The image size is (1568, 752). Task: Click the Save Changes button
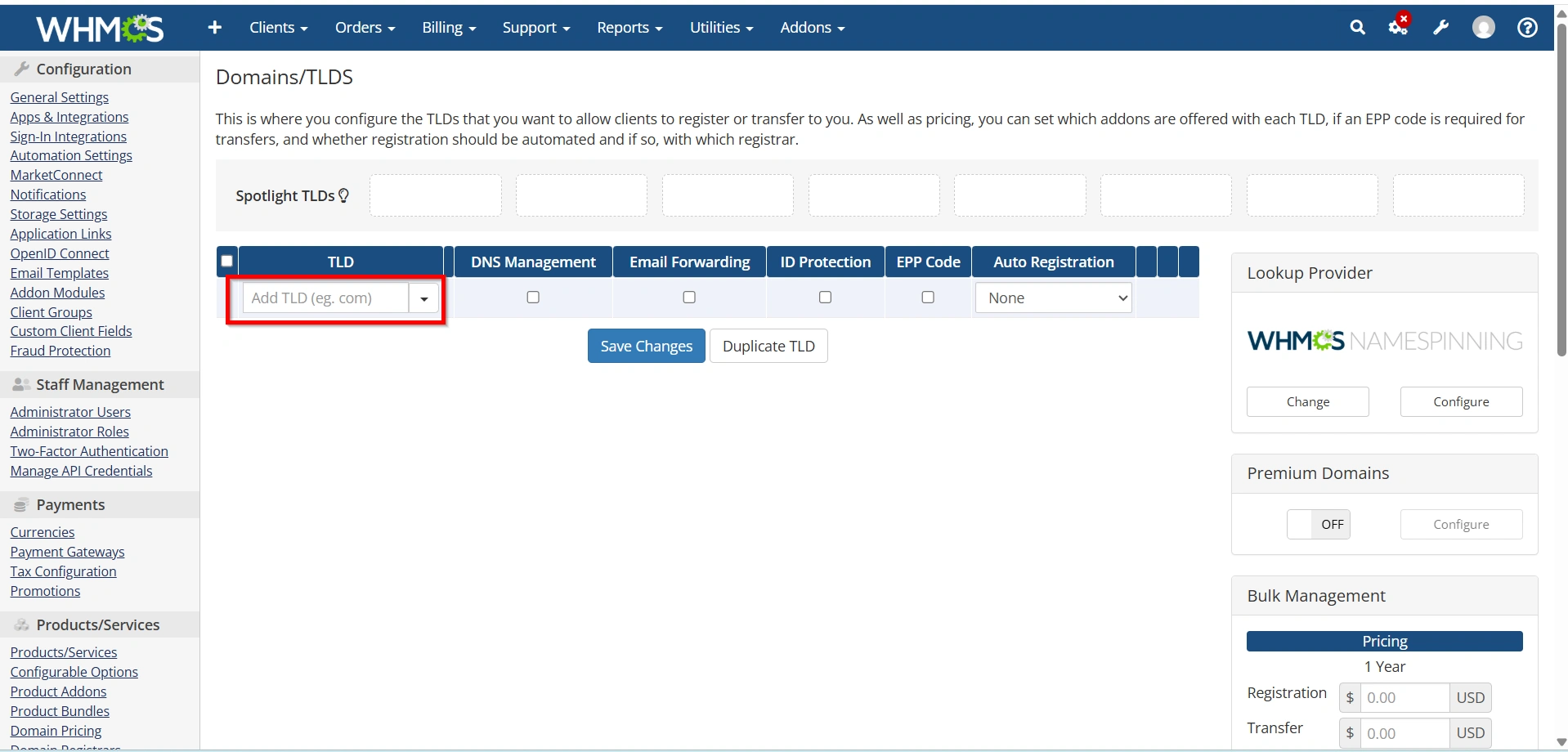(647, 346)
